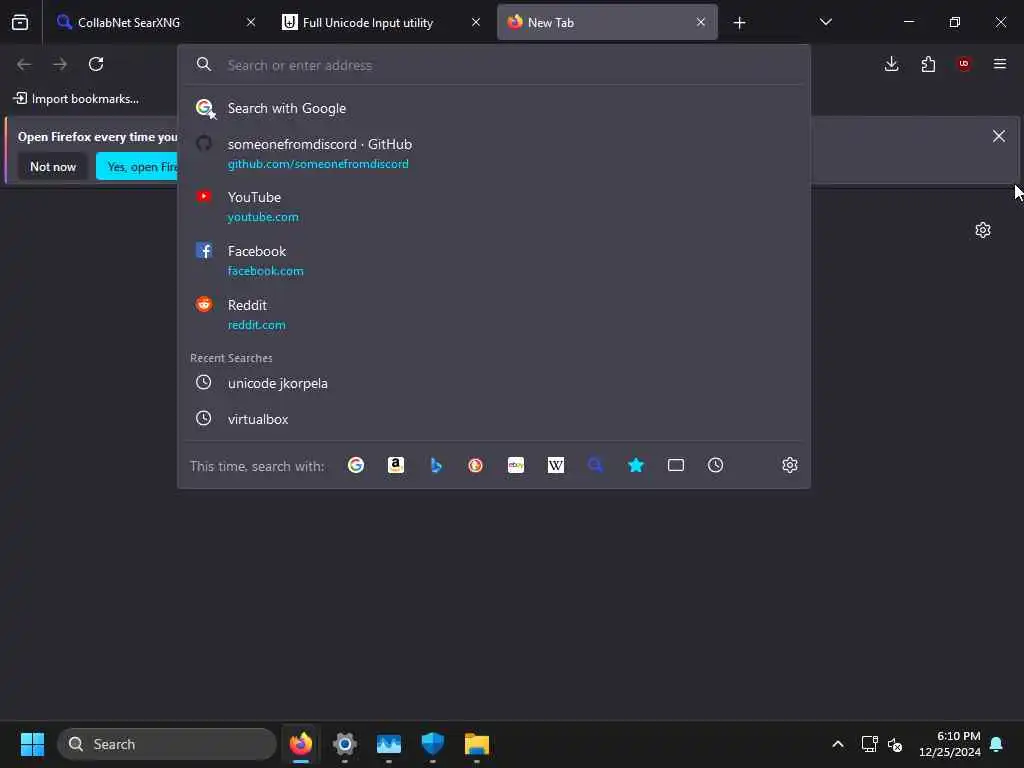Go forward one page

click(60, 64)
